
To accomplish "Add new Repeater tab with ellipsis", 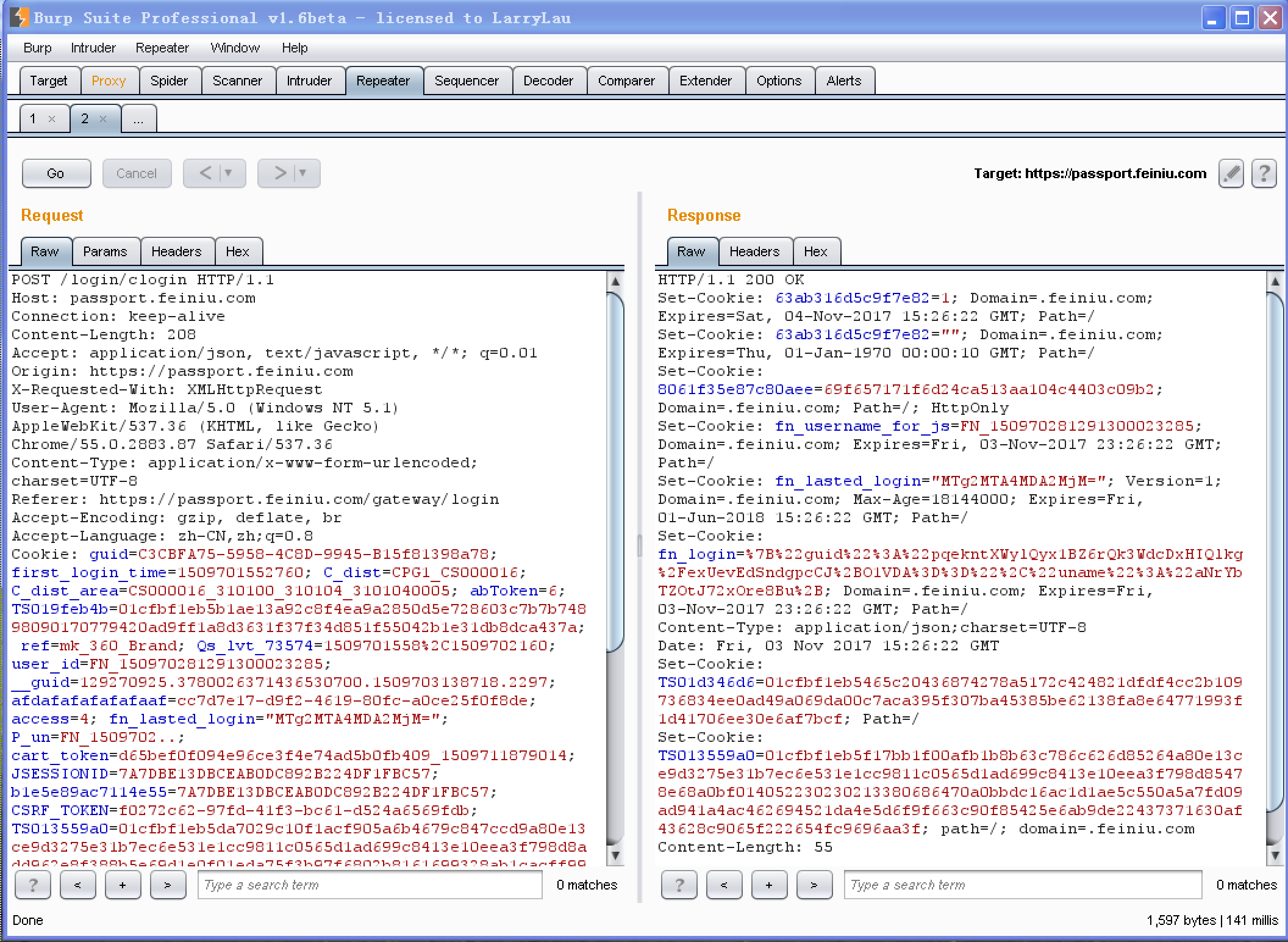I will coord(138,119).
